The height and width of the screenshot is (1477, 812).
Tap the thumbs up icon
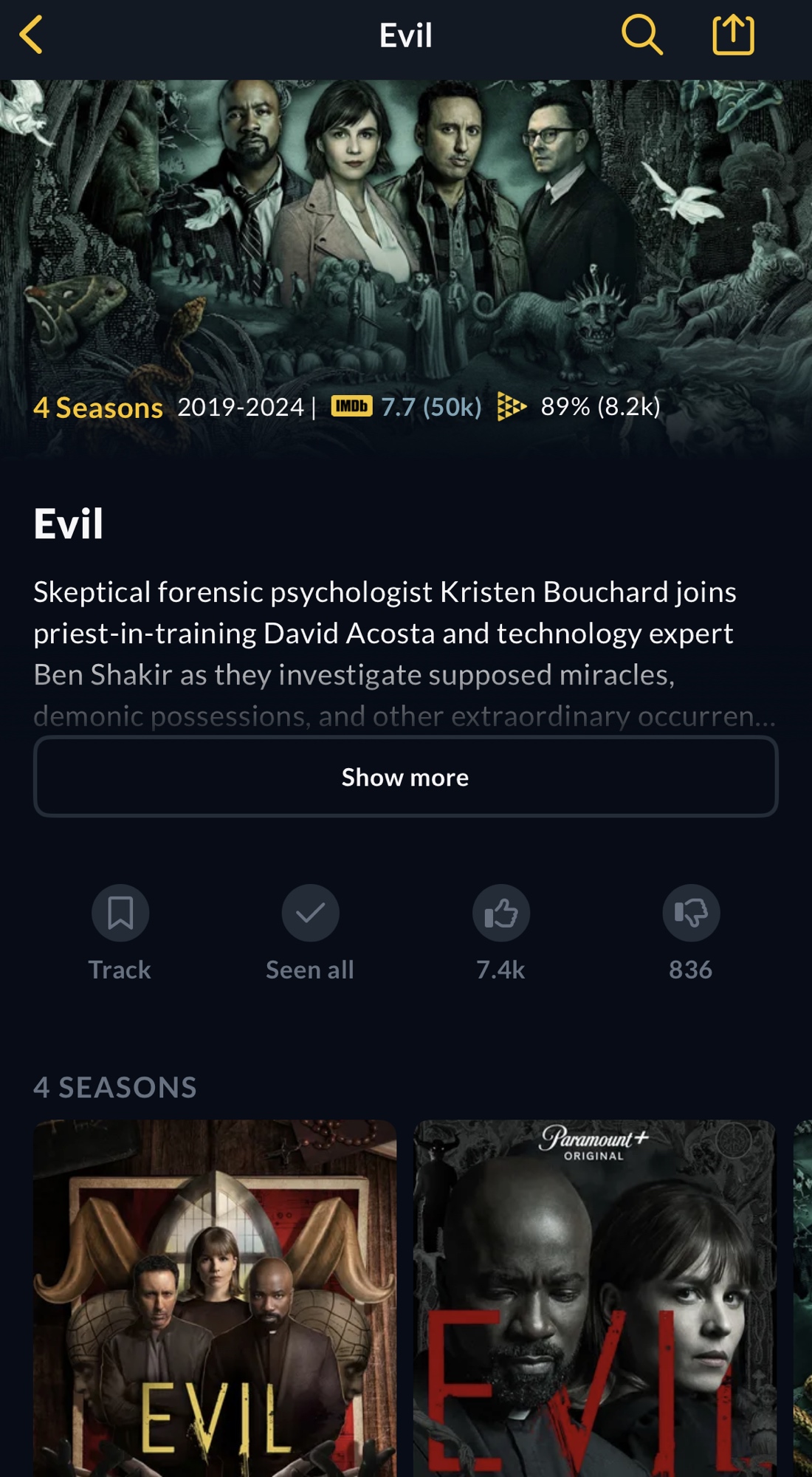pos(501,913)
